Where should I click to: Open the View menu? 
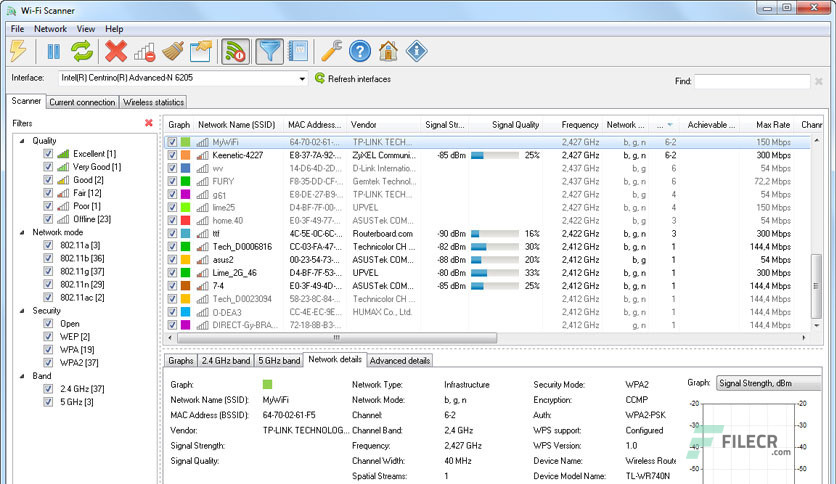coord(86,29)
